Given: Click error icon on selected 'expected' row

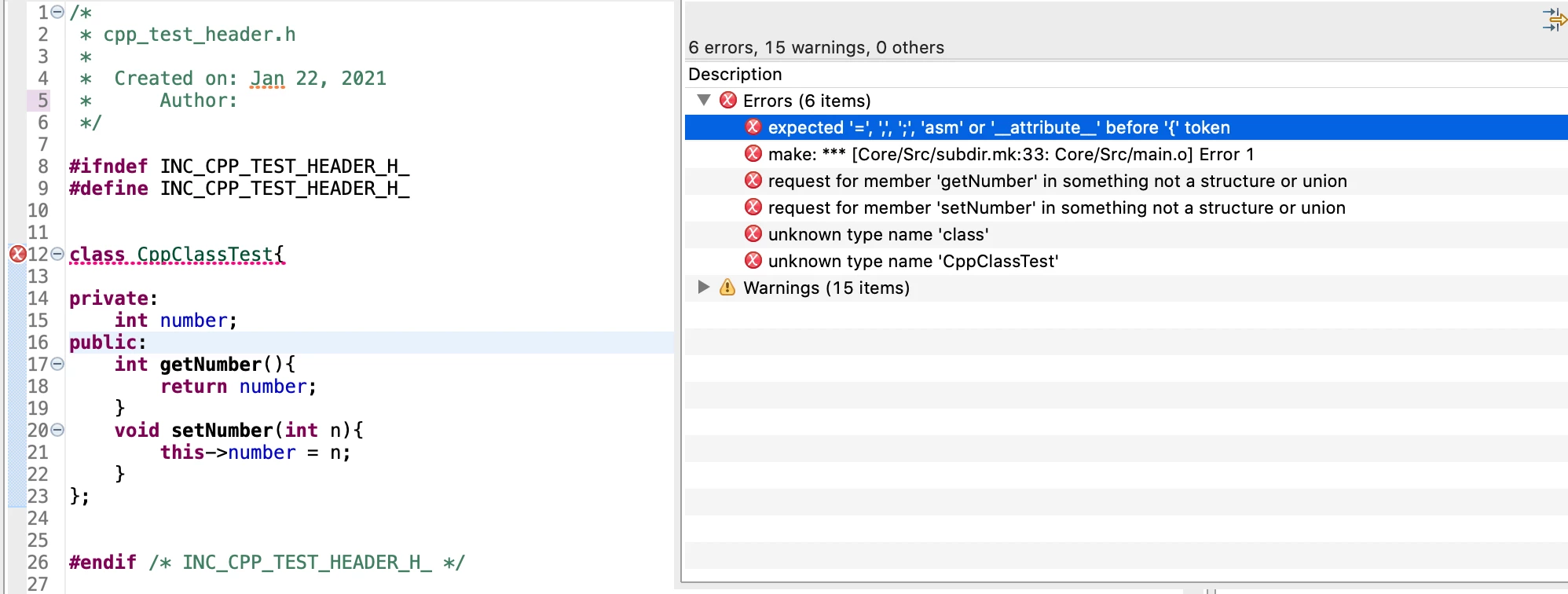Looking at the screenshot, I should tap(753, 126).
